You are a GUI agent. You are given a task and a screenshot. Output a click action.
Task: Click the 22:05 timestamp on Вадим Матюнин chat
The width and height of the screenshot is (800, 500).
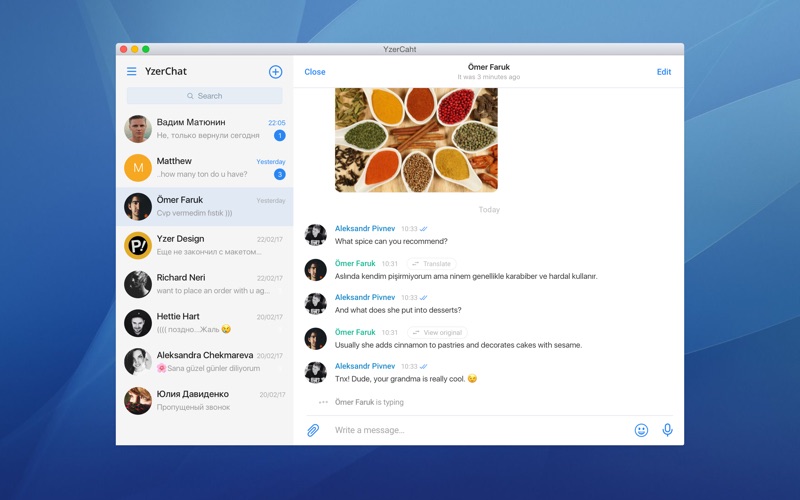(277, 123)
